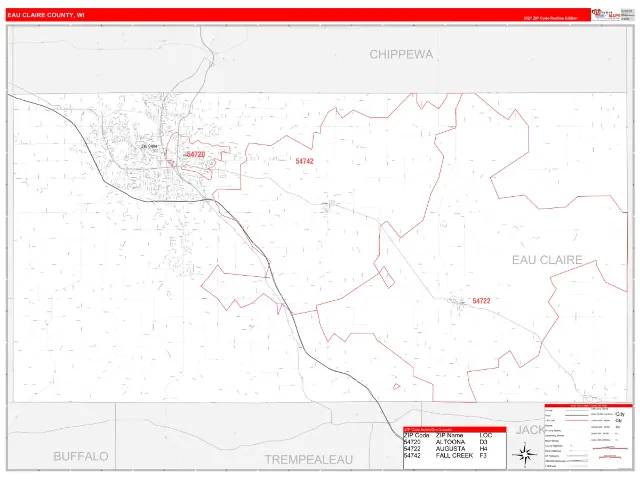This screenshot has height=480, width=640.
Task: Click location F3 in the index table
Action: click(x=483, y=456)
